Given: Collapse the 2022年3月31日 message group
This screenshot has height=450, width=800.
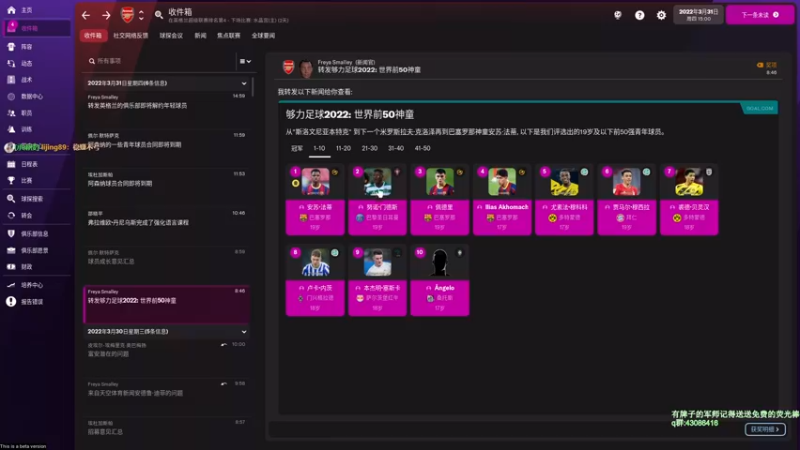Looking at the screenshot, I should pyautogui.click(x=244, y=84).
